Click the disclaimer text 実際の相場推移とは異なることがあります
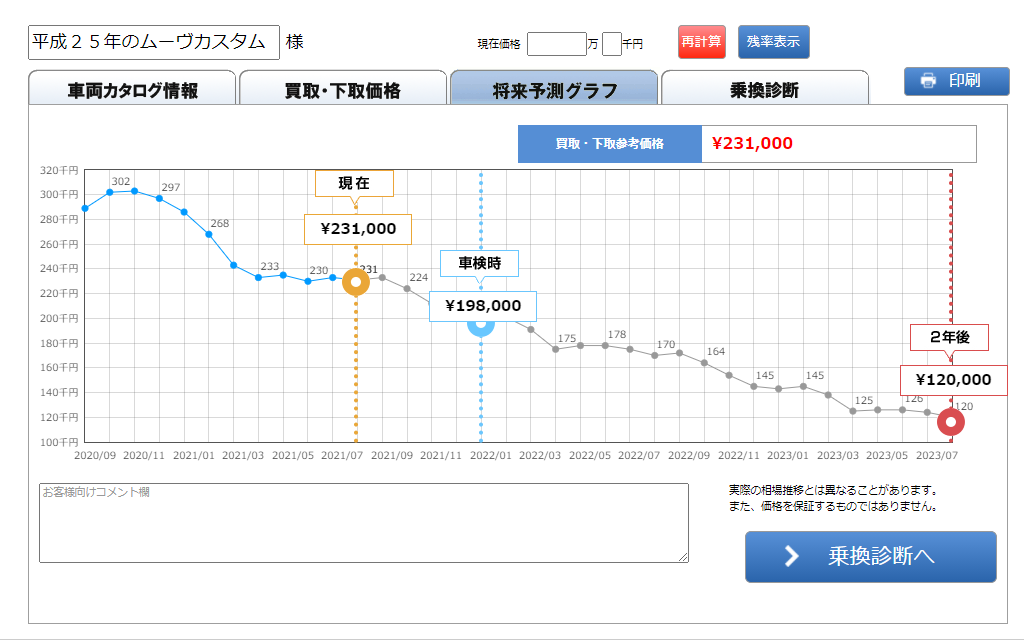 tap(835, 490)
